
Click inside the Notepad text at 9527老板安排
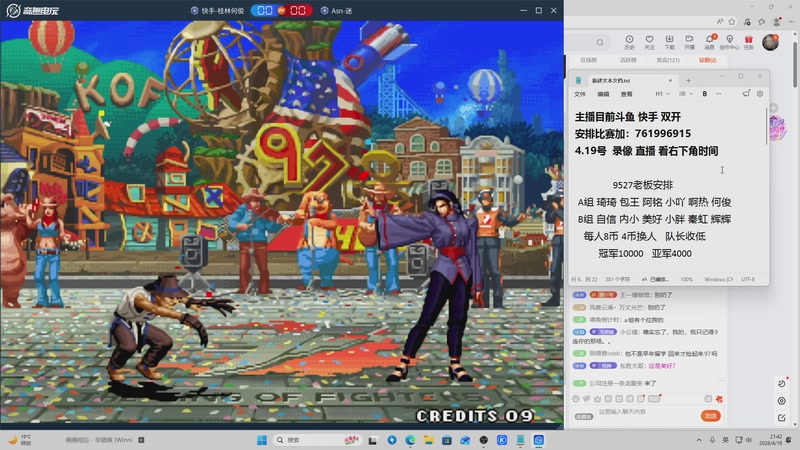tap(642, 185)
